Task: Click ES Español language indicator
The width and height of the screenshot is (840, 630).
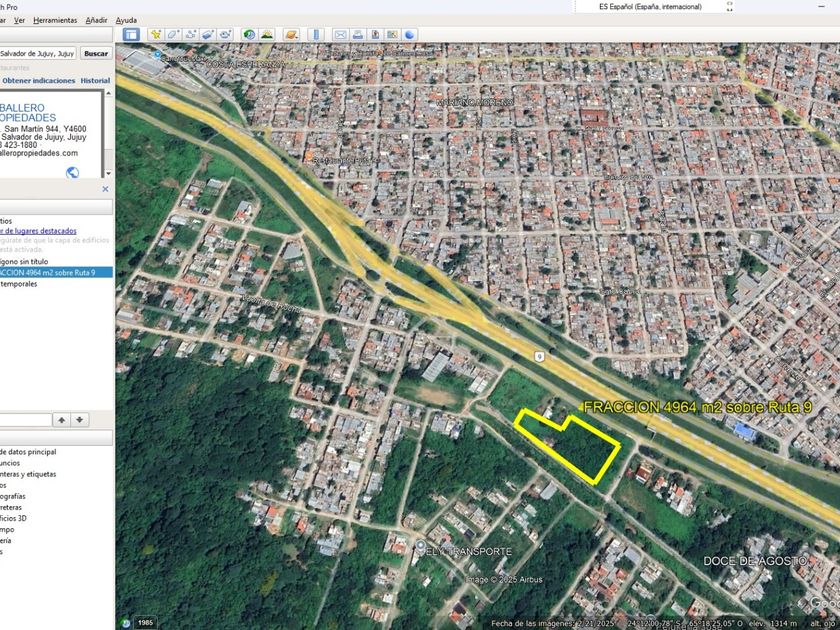Action: [x=650, y=7]
